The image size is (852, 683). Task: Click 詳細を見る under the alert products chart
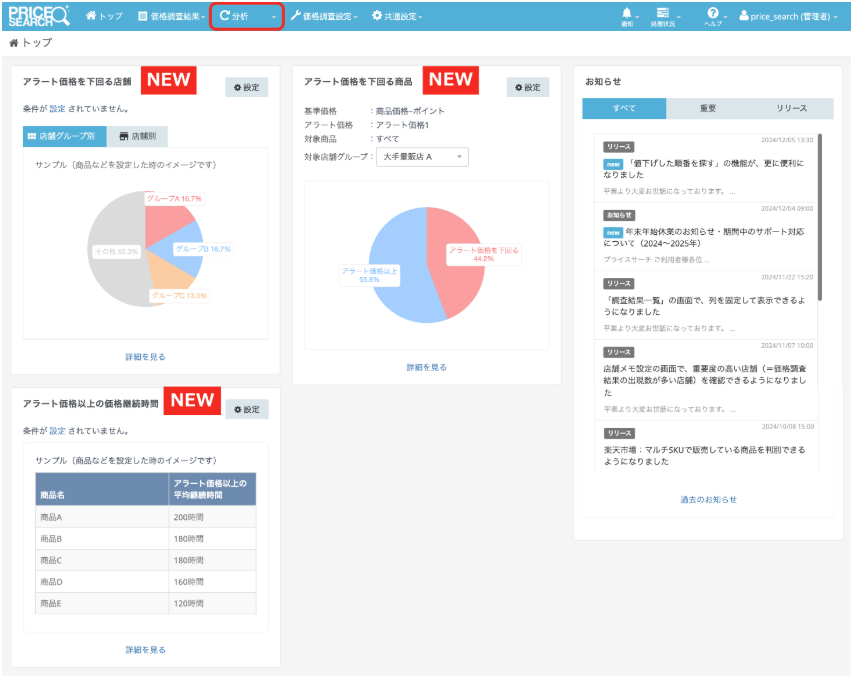[x=426, y=368]
